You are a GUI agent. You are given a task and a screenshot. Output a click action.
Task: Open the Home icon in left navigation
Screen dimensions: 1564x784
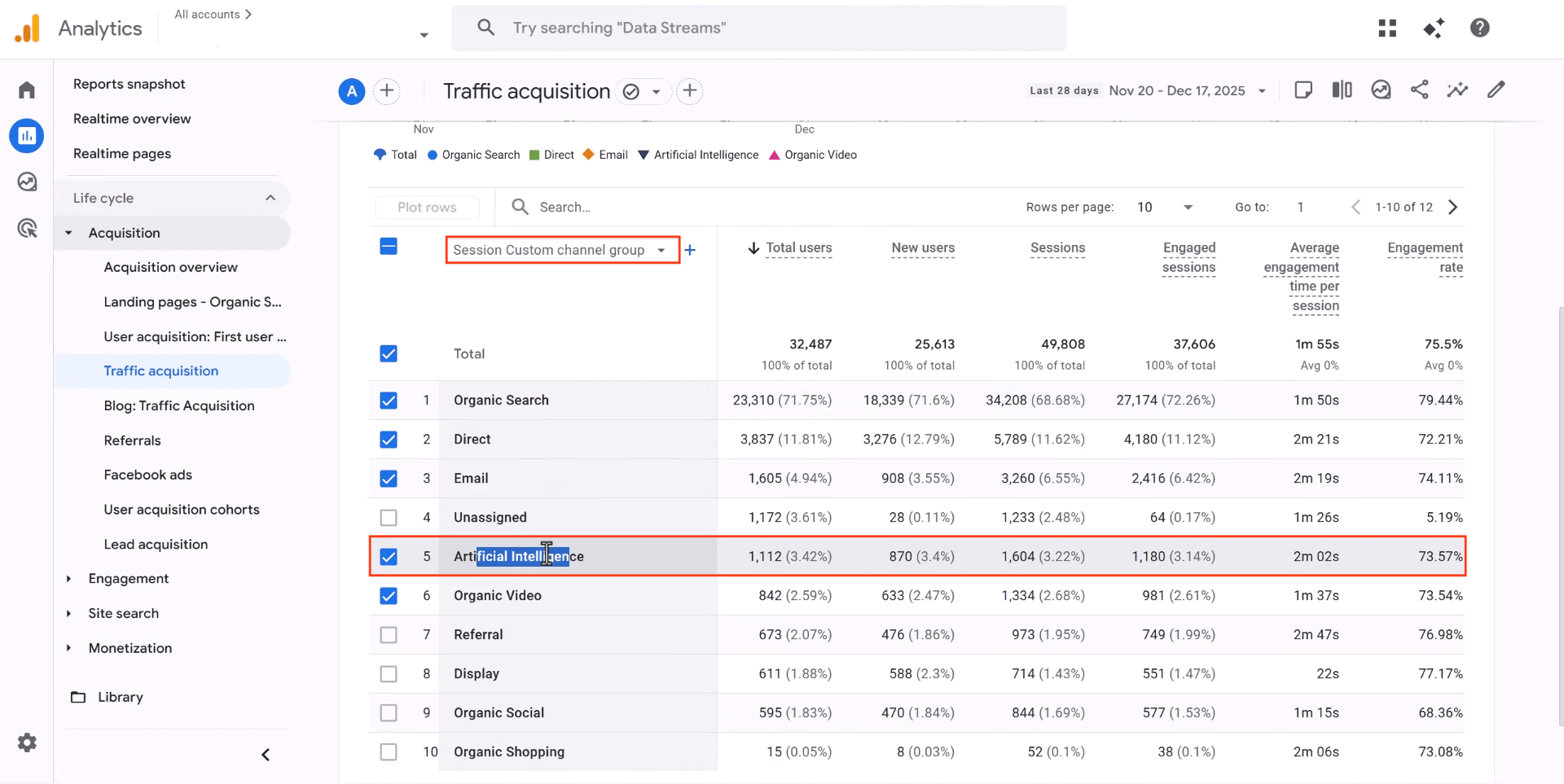click(x=27, y=90)
